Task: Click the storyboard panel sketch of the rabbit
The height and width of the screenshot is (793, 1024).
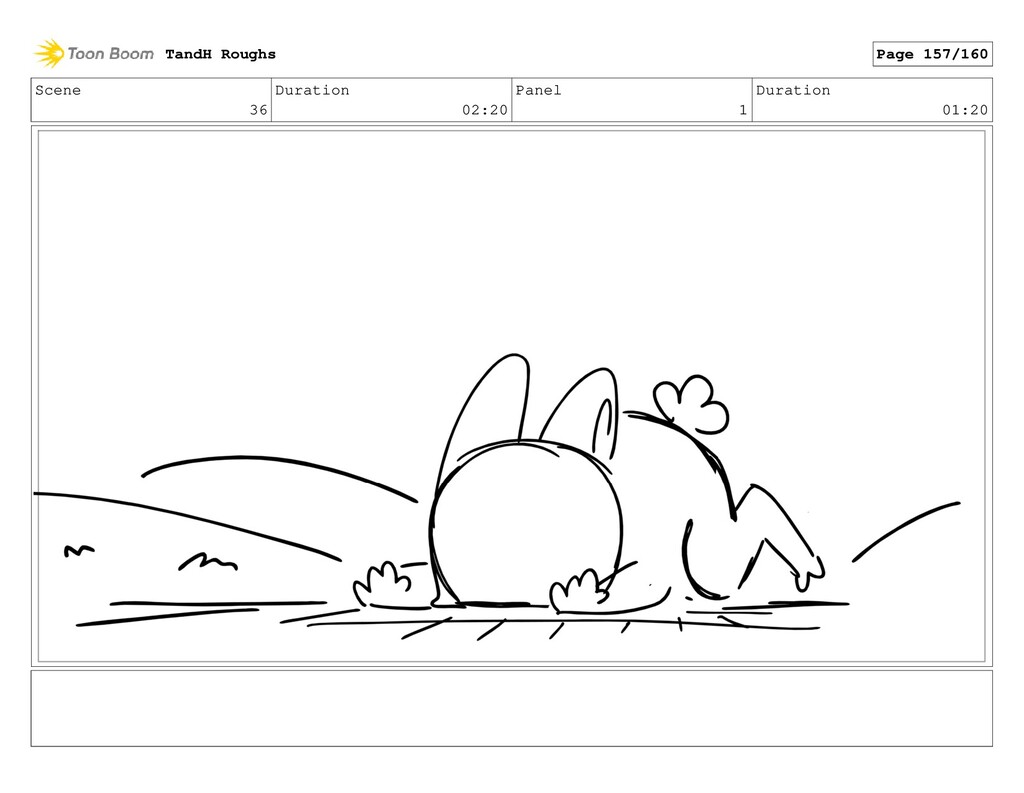Action: coord(511,396)
